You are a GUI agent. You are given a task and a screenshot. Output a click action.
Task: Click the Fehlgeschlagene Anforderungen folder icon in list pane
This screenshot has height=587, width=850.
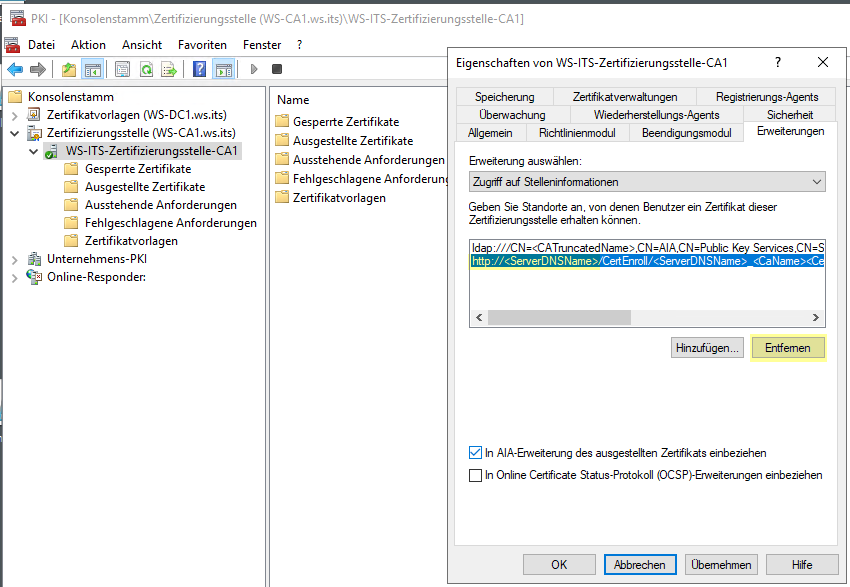[x=282, y=178]
